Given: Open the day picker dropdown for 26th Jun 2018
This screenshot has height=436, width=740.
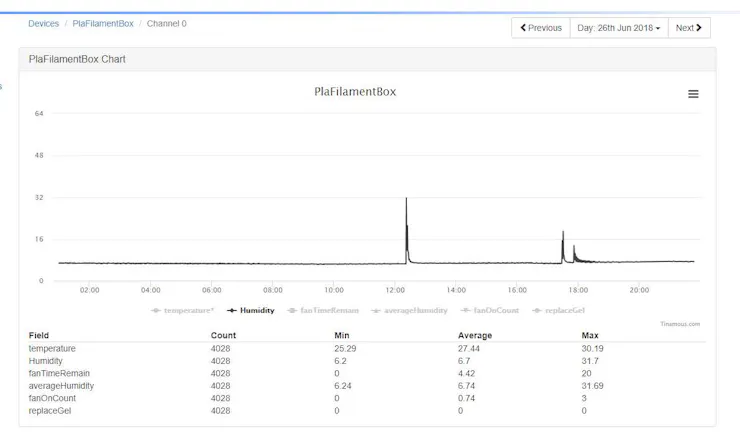Looking at the screenshot, I should click(x=618, y=28).
